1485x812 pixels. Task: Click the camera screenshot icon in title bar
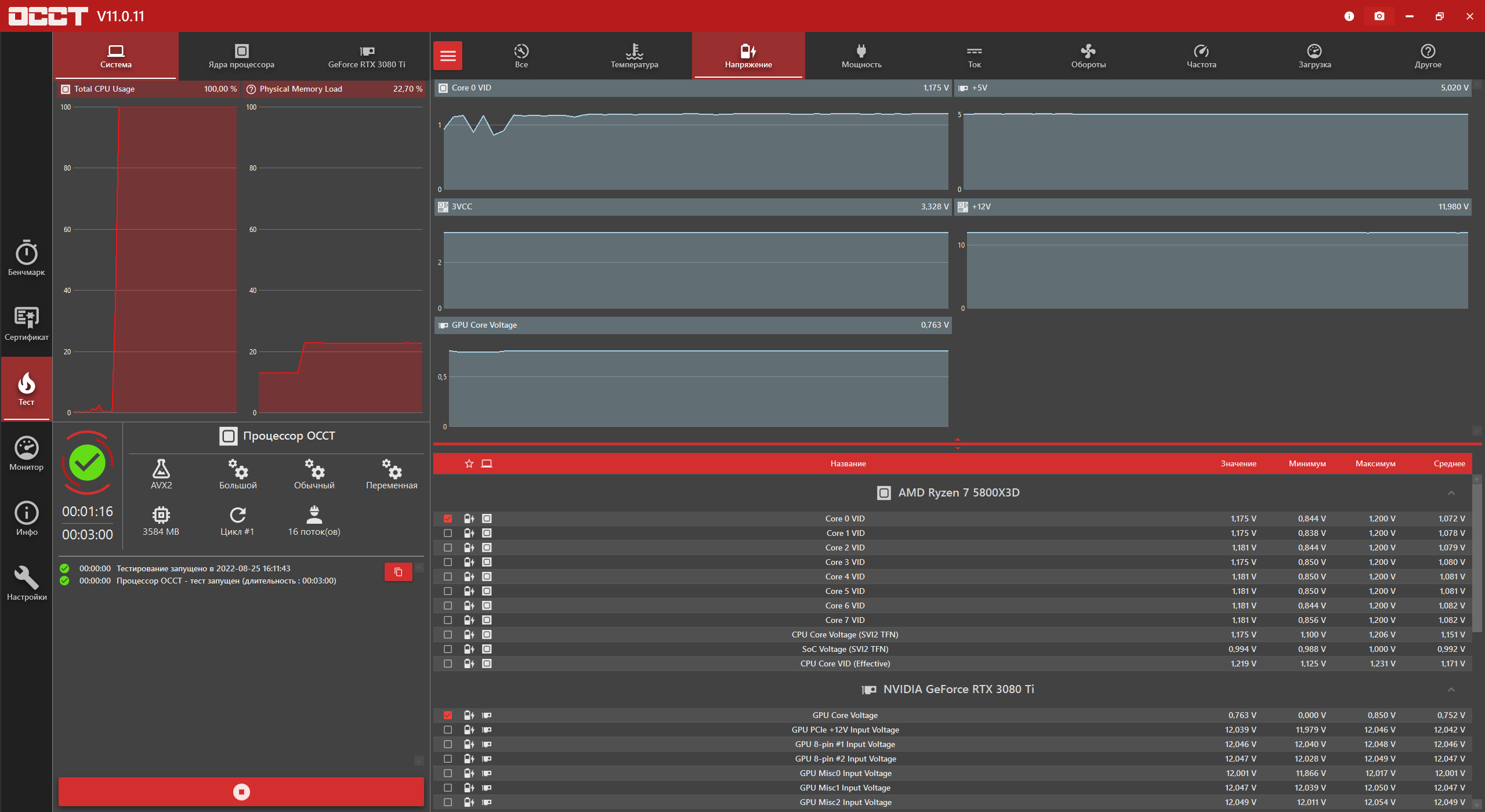(1379, 16)
